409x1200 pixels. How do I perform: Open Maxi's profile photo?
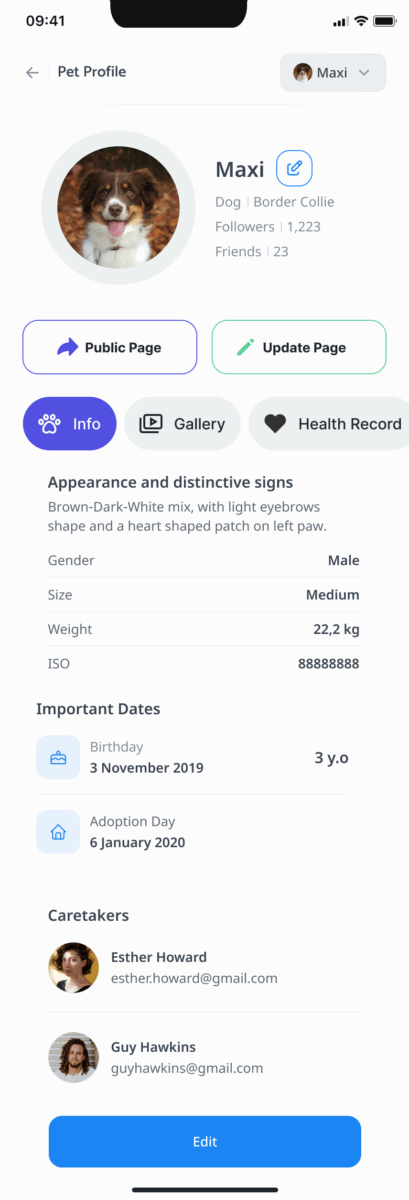[x=119, y=207]
